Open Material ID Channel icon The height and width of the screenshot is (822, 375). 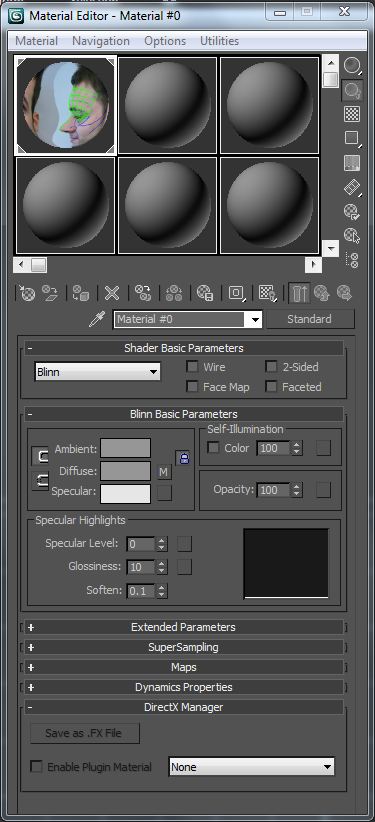(237, 293)
